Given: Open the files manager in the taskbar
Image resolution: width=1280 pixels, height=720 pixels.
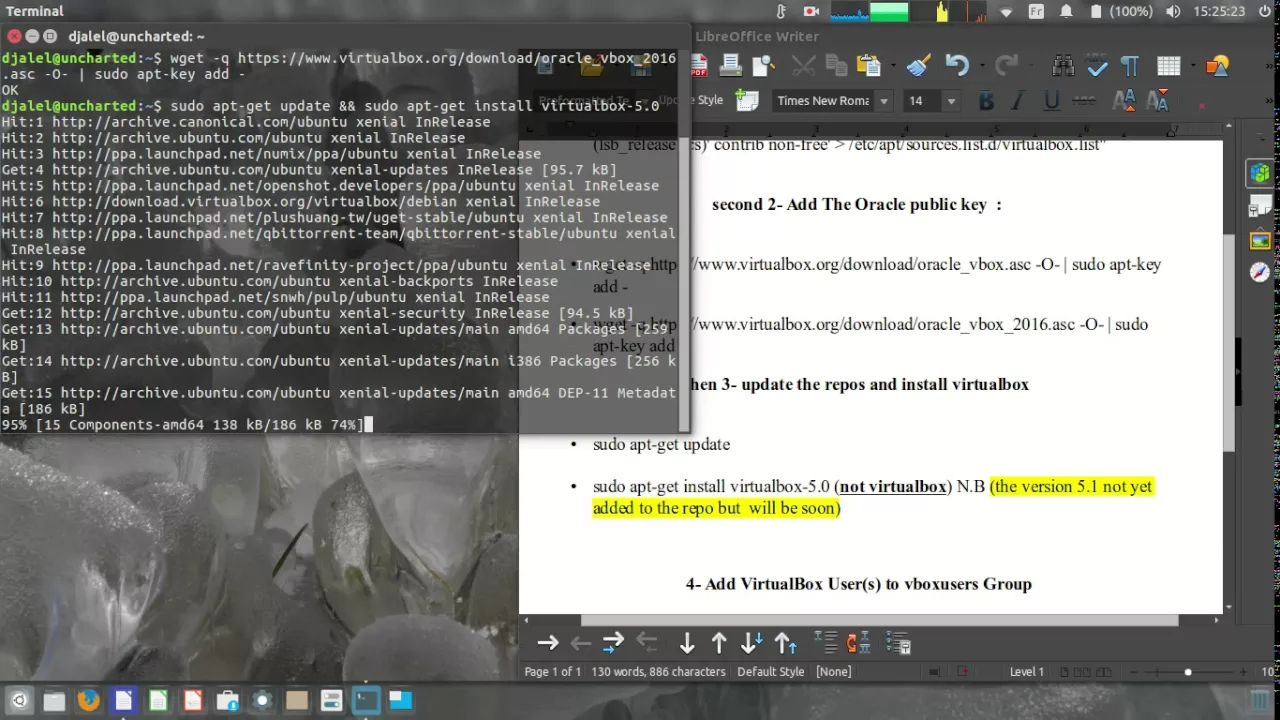Looking at the screenshot, I should [x=54, y=700].
